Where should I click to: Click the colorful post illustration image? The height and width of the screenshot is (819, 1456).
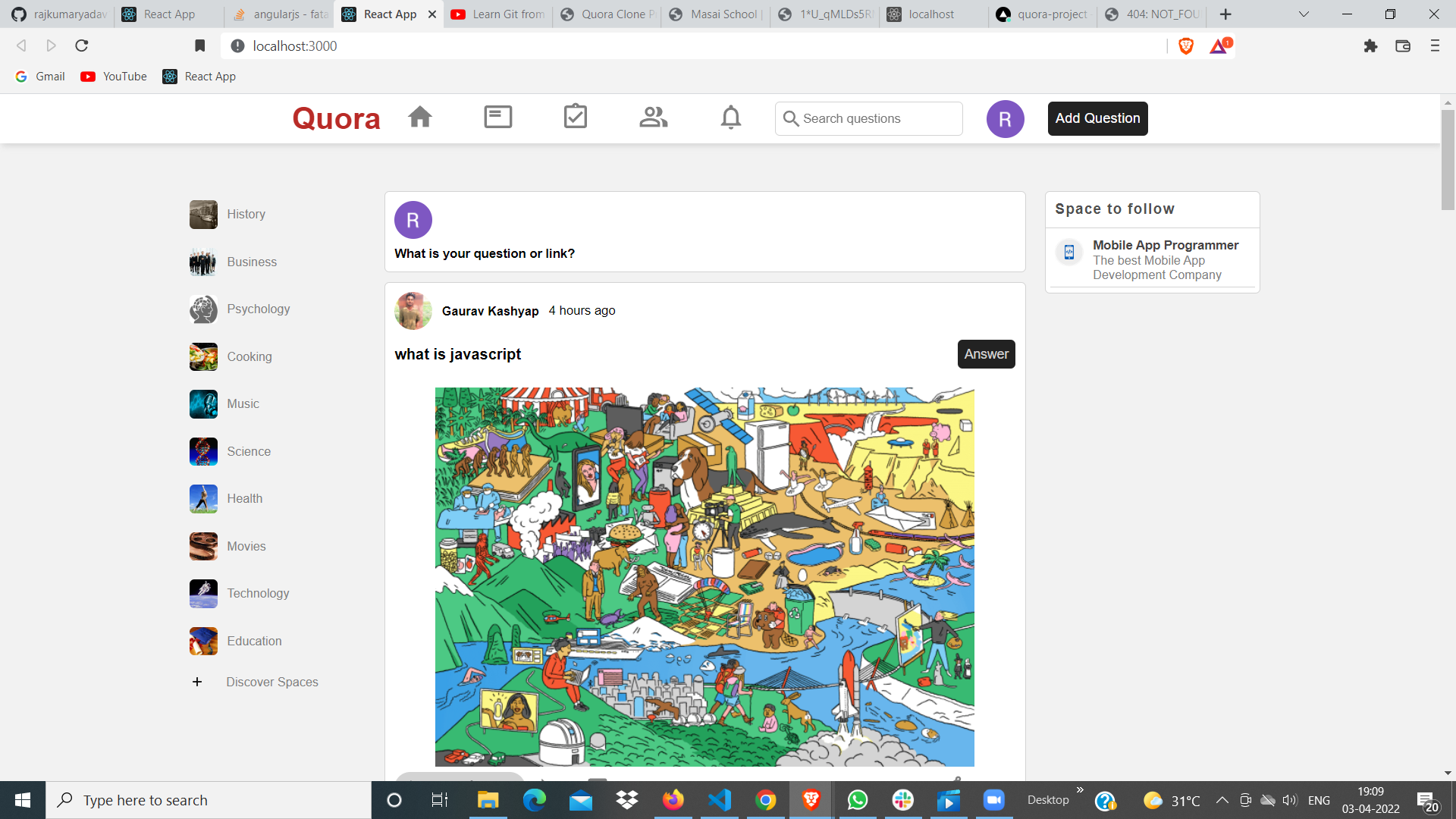[704, 577]
